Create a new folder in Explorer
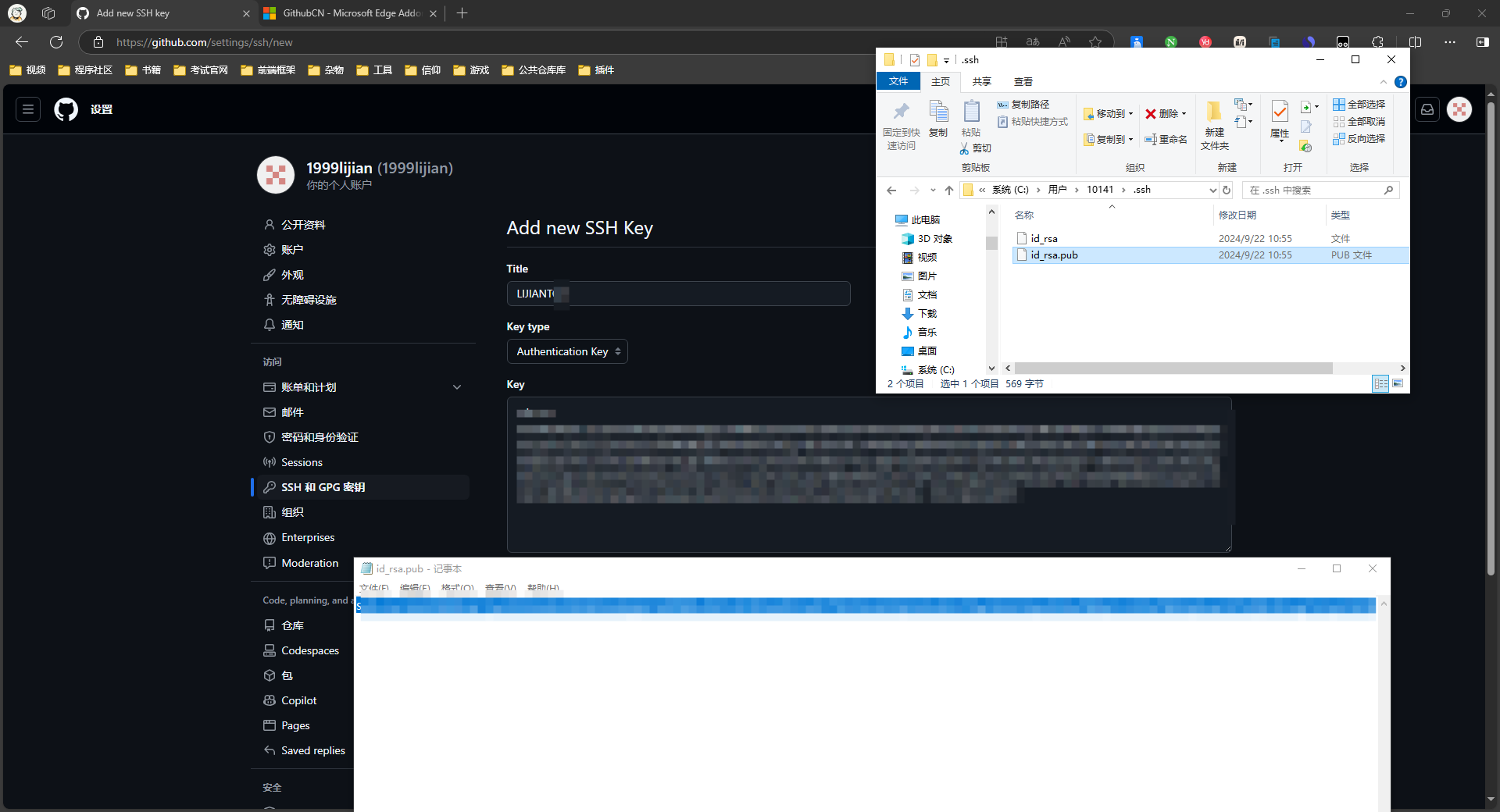This screenshot has width=1500, height=812. [x=1214, y=126]
